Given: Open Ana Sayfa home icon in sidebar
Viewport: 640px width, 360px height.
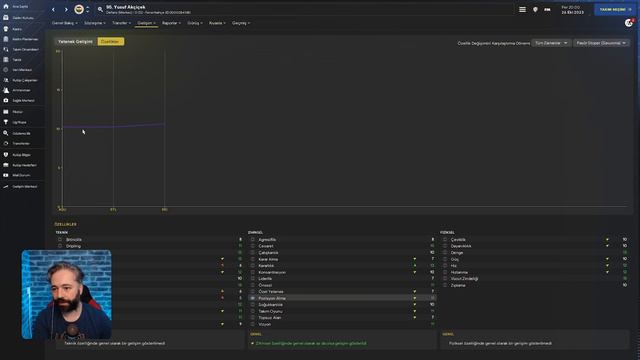Looking at the screenshot, I should point(6,7).
